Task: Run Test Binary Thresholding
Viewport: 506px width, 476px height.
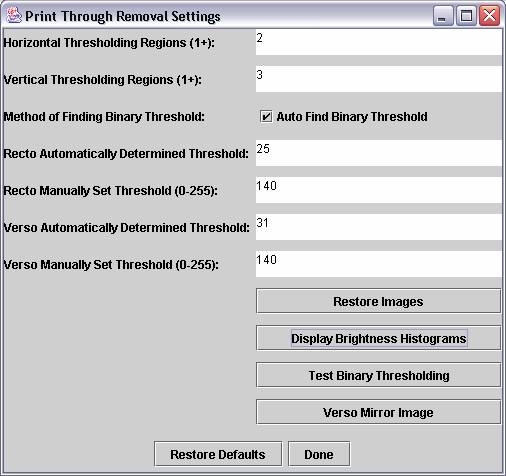Action: [x=378, y=375]
